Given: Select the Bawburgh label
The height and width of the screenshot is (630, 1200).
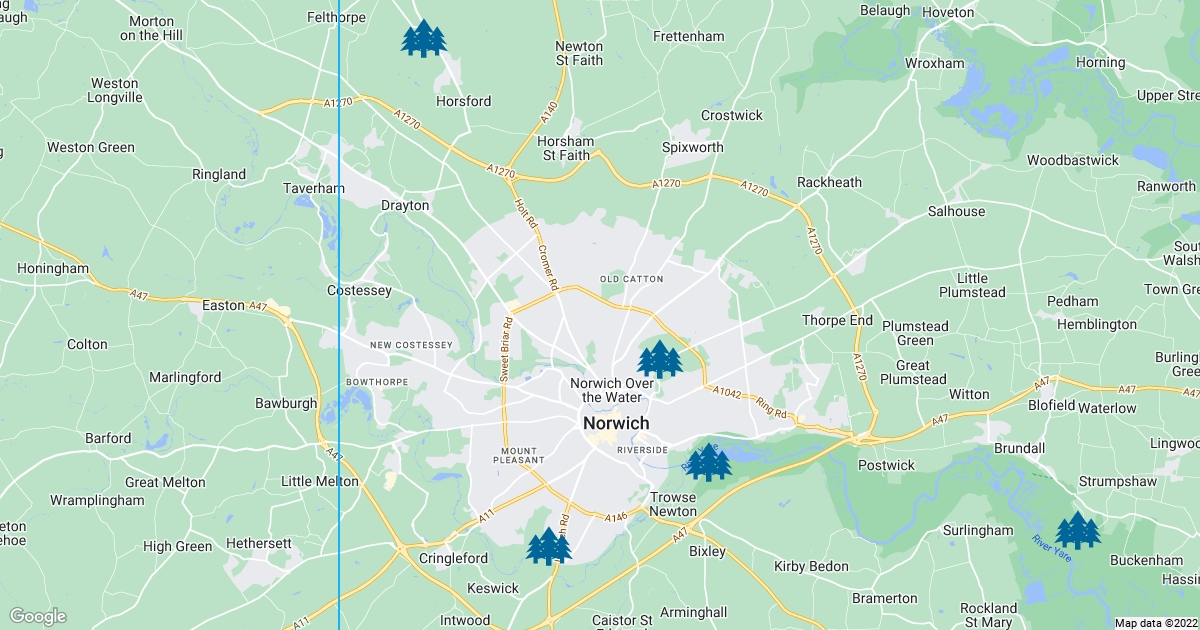Looking at the screenshot, I should pyautogui.click(x=286, y=404).
